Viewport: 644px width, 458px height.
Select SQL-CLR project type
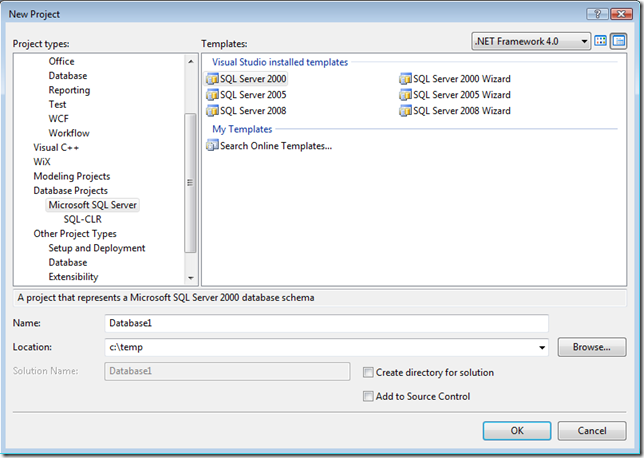(x=83, y=219)
